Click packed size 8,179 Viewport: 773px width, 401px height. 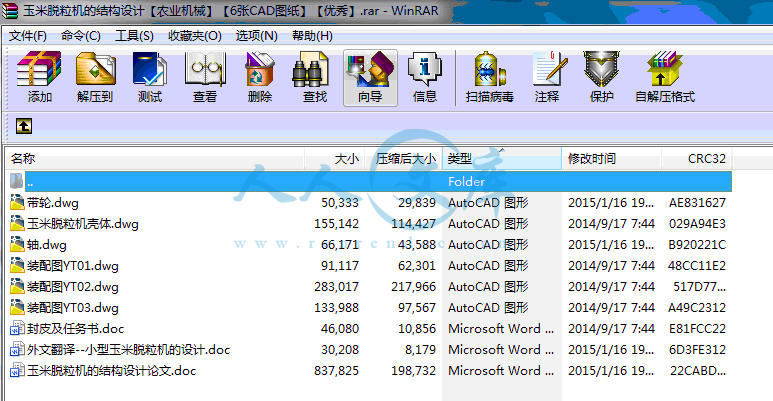point(420,350)
